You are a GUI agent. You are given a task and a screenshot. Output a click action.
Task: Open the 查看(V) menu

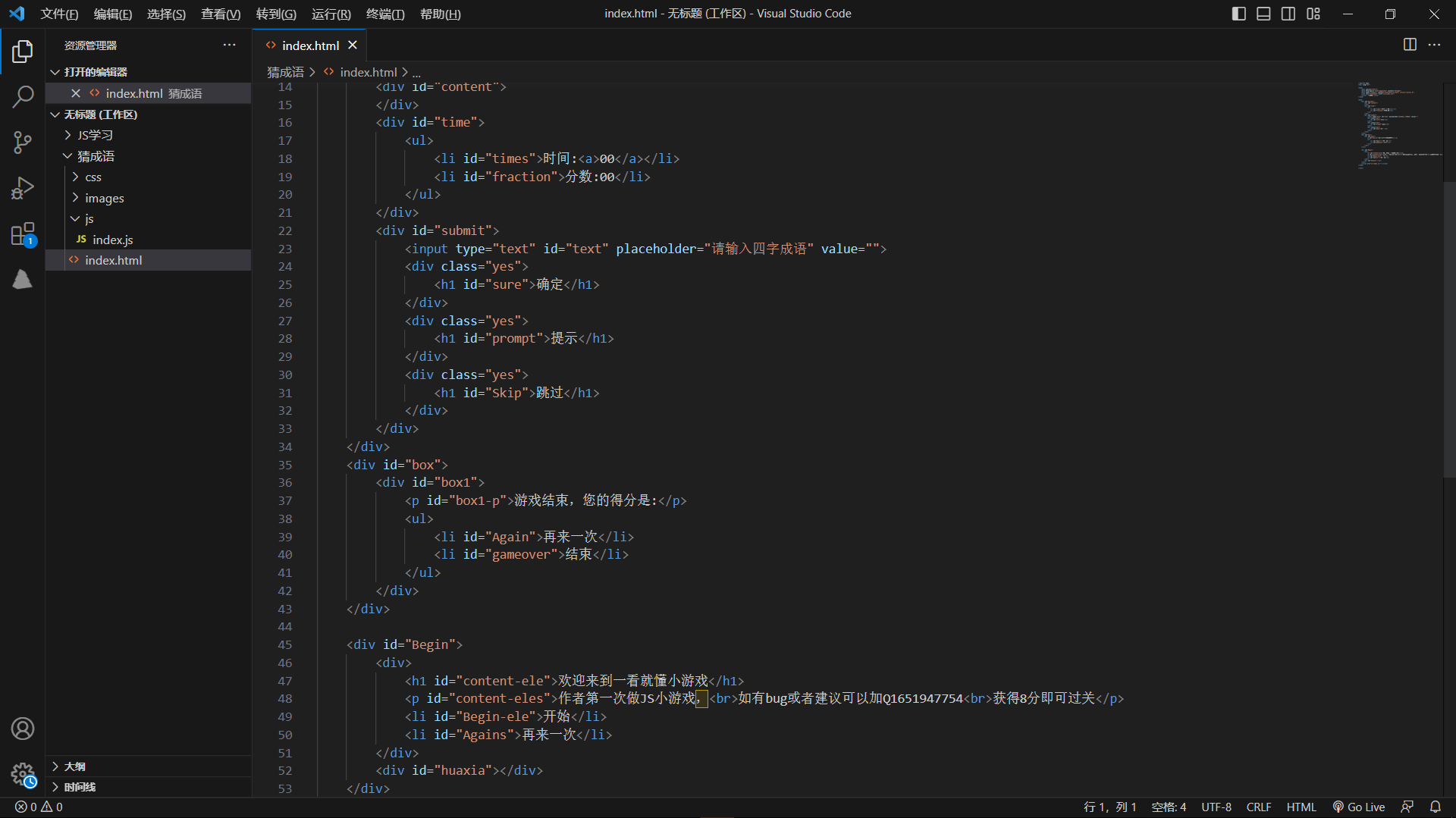221,14
